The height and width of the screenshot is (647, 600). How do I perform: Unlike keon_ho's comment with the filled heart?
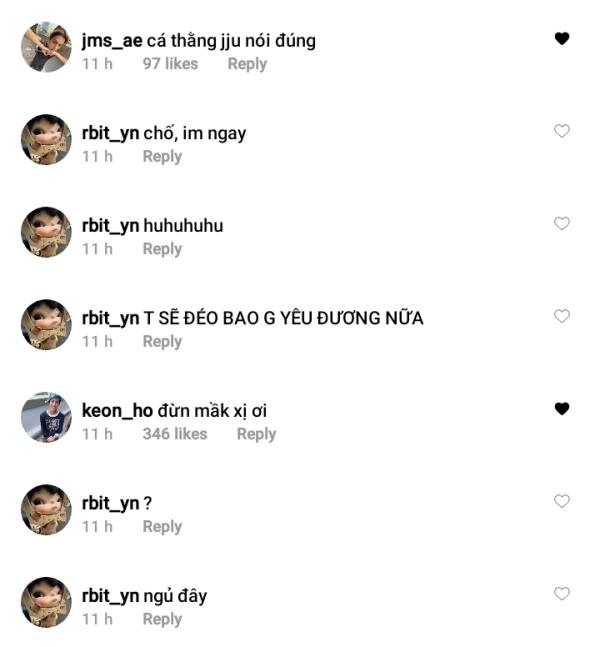[x=562, y=408]
